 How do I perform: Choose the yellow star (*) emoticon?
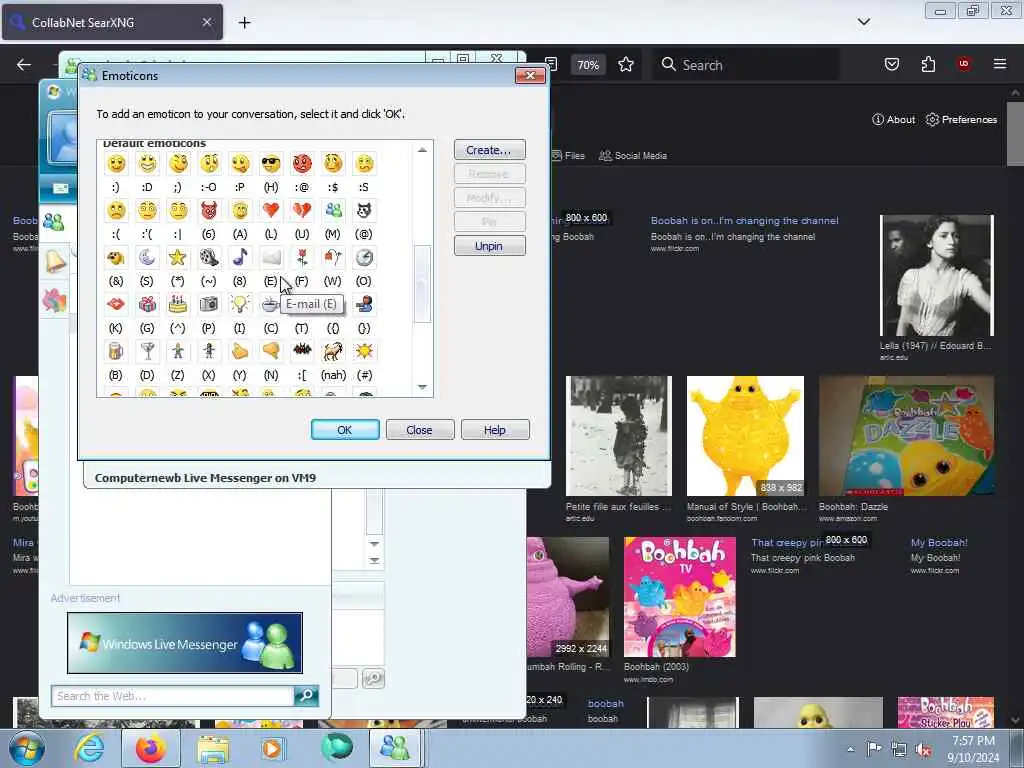pyautogui.click(x=178, y=257)
